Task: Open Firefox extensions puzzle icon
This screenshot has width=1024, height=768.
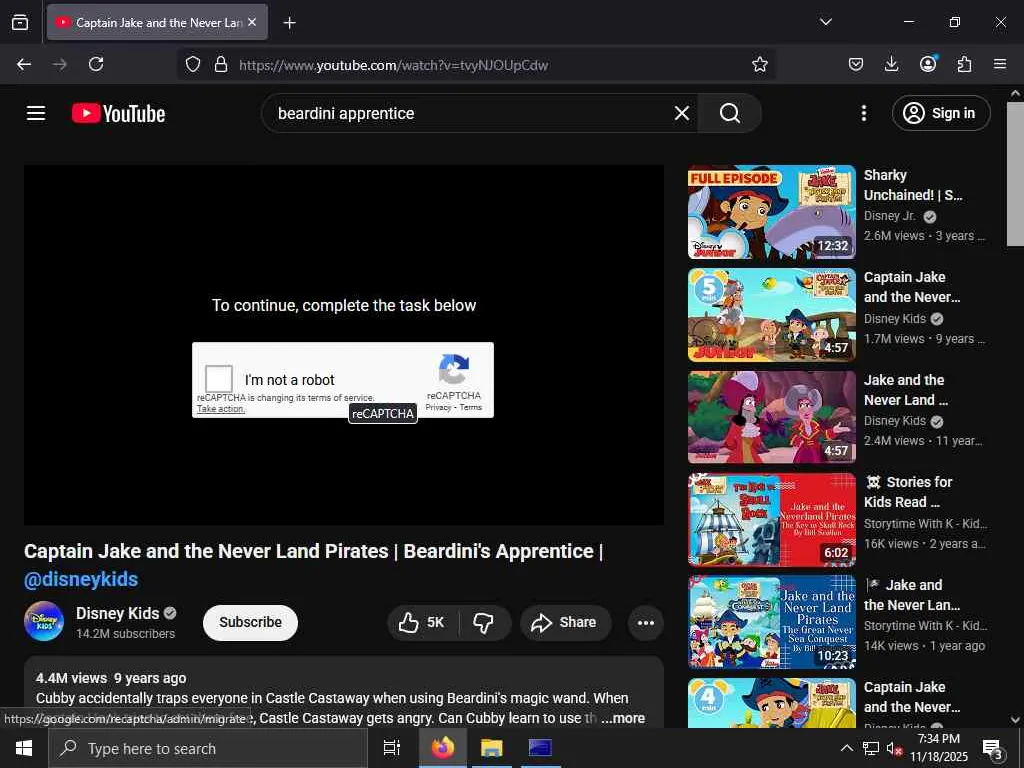Action: pyautogui.click(x=964, y=64)
